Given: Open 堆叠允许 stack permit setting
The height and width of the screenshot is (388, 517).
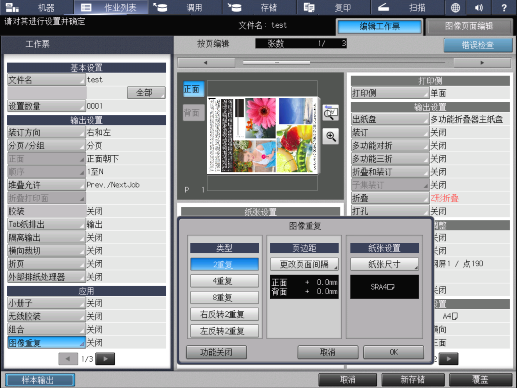Looking at the screenshot, I should tap(46, 185).
